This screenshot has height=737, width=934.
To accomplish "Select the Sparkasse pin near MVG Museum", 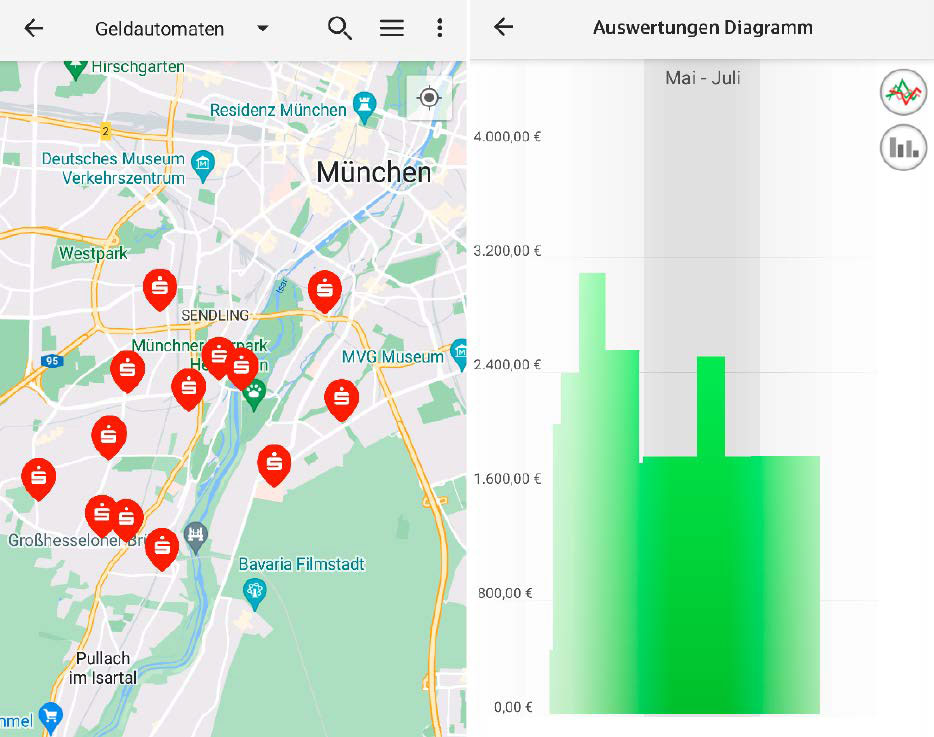I will 341,399.
